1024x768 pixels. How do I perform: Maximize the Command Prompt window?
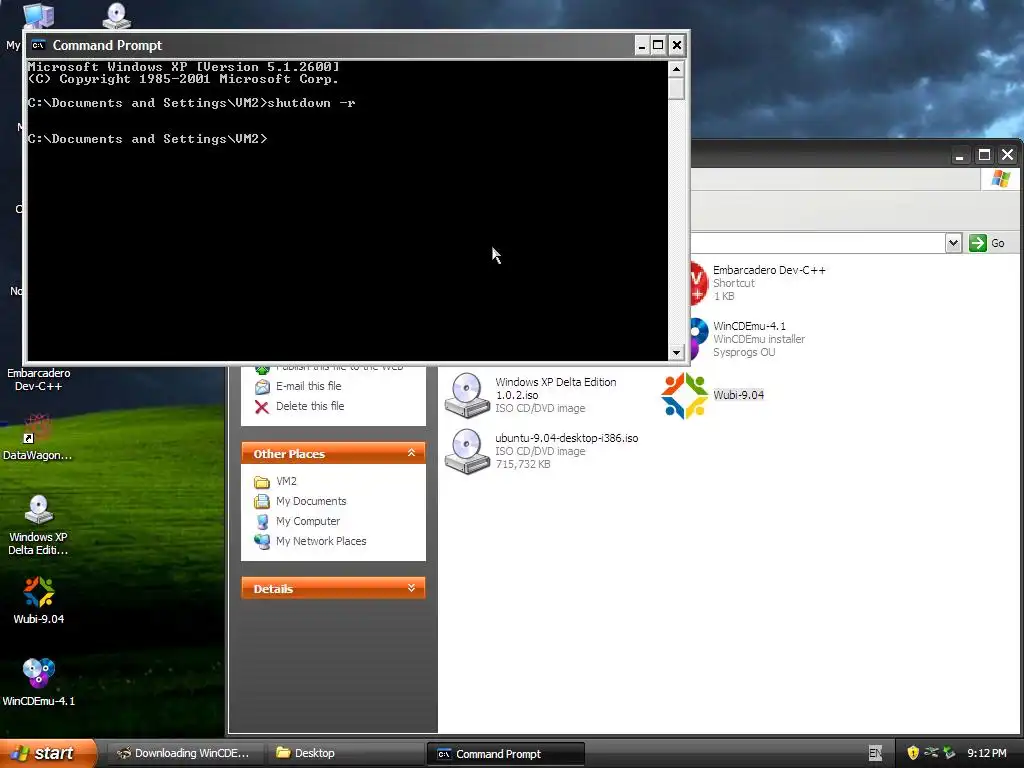(x=658, y=45)
